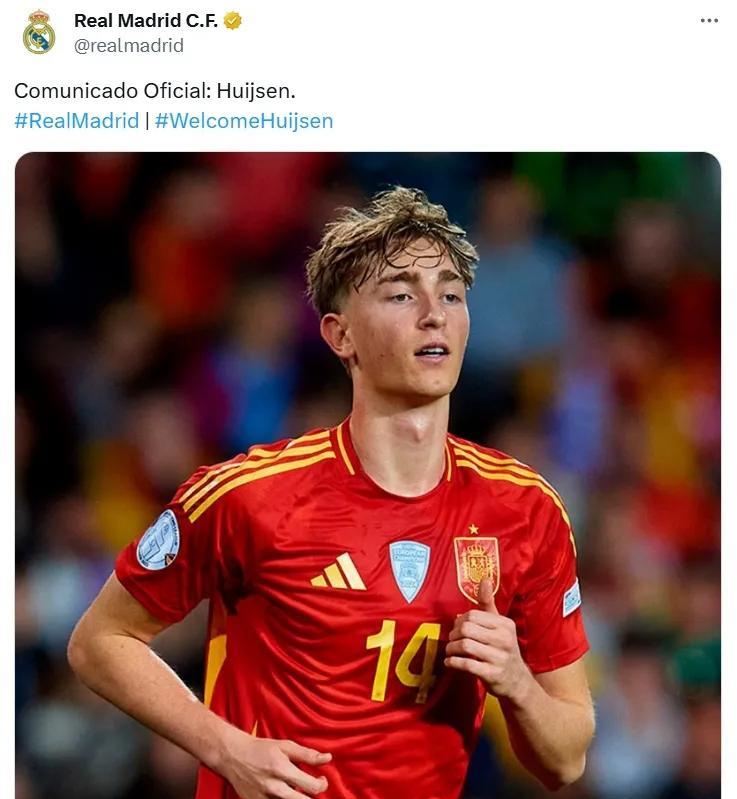Click the light blue shield badge on the chest
The height and width of the screenshot is (799, 737).
[x=409, y=571]
